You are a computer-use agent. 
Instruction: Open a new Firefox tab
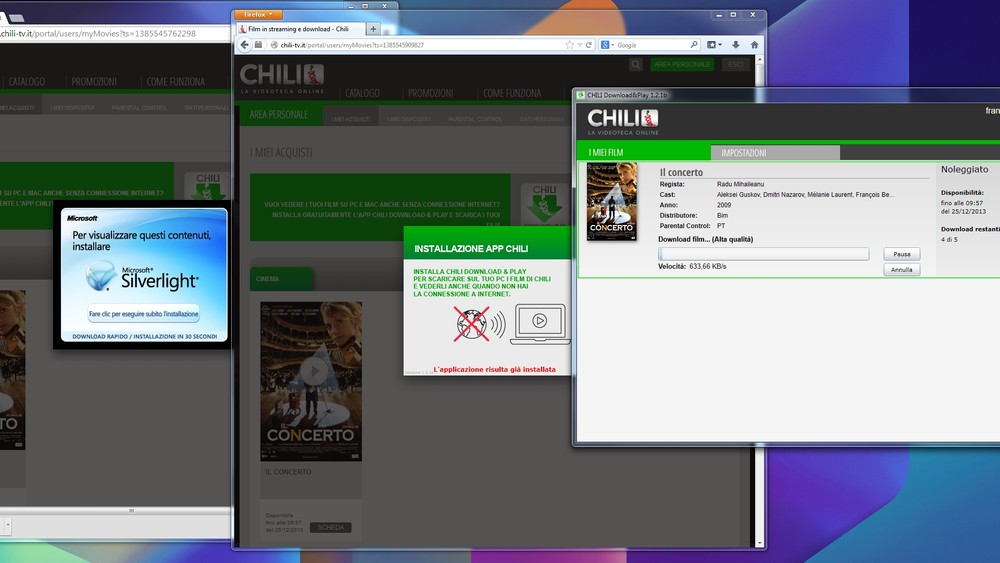click(x=373, y=30)
